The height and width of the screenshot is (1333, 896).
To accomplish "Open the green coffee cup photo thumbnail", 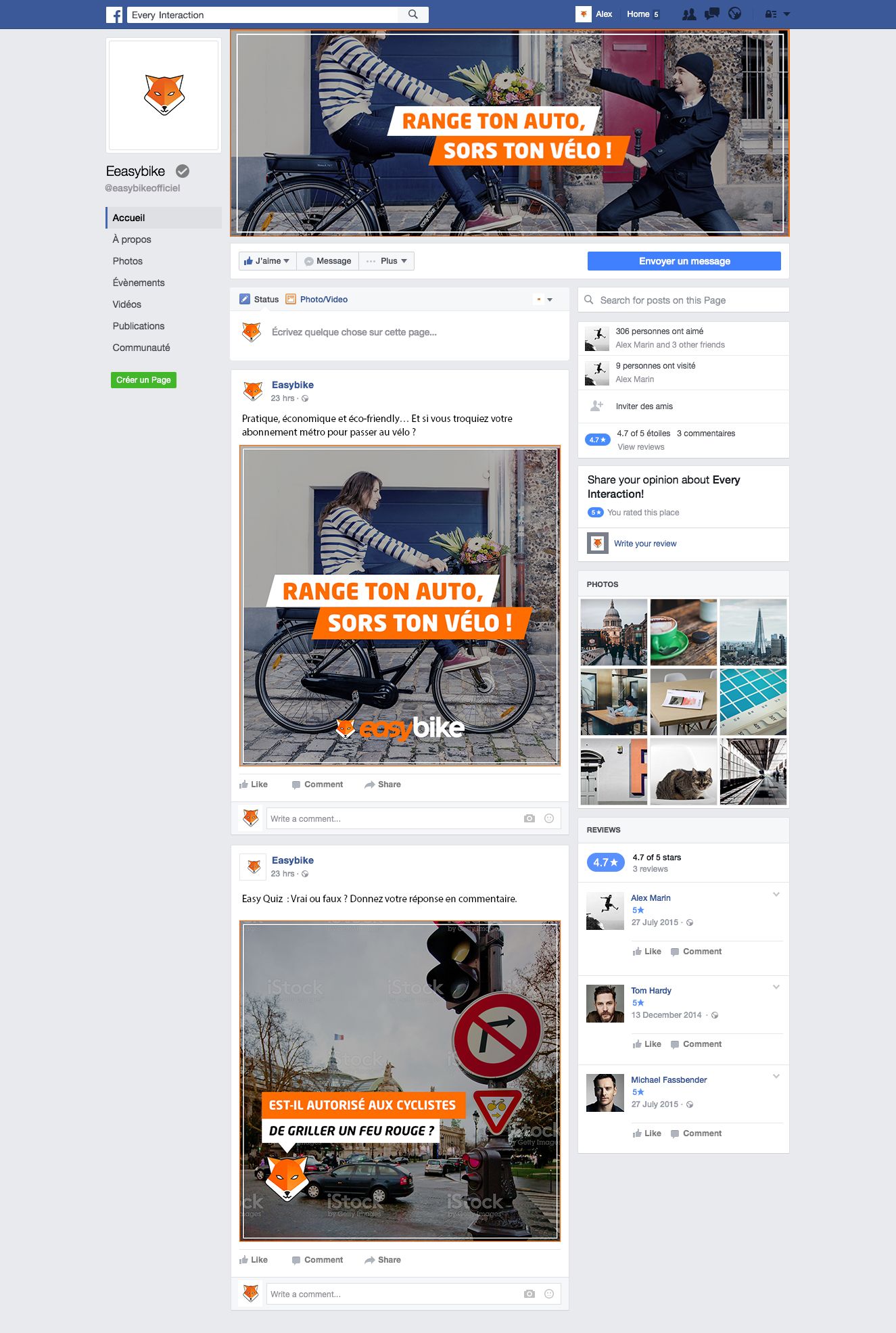I will pos(684,632).
